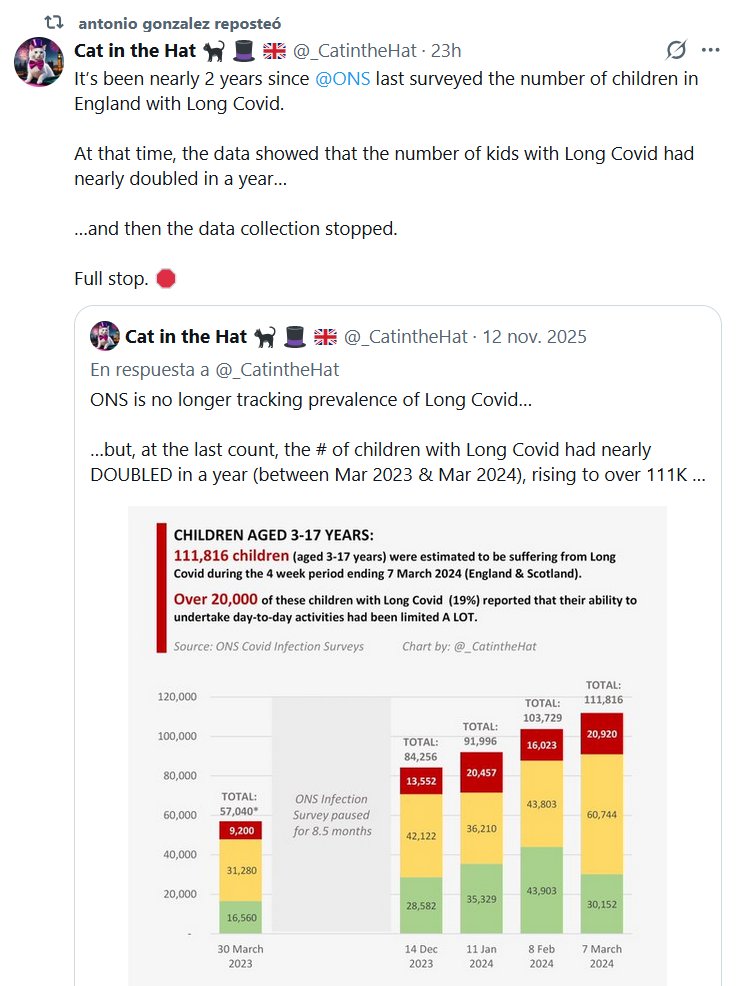Screen dimensions: 736x986
Task: Click the repost arrows icon at top
Action: click(x=55, y=21)
